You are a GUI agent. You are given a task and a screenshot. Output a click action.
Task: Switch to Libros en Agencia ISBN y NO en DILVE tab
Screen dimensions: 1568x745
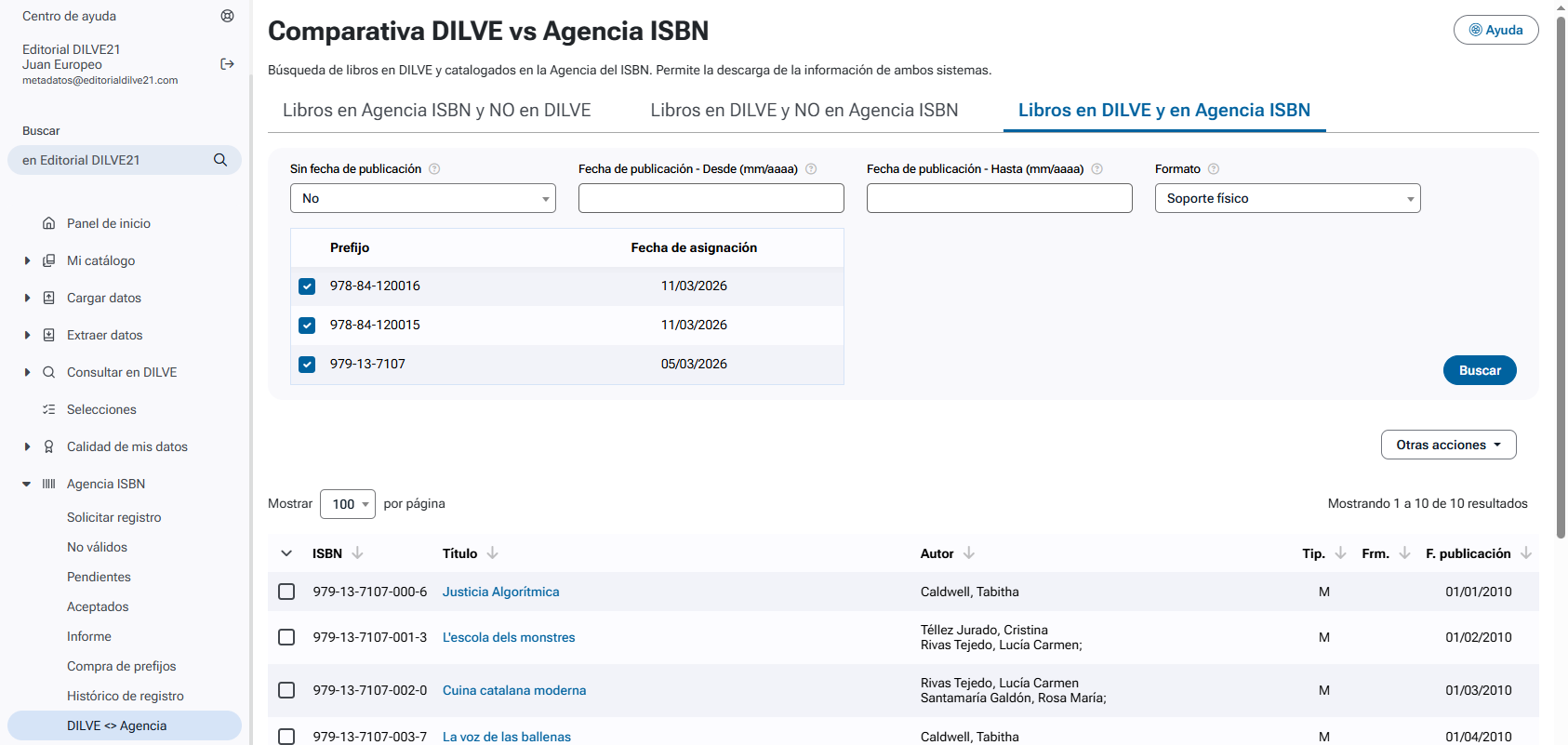tap(436, 110)
